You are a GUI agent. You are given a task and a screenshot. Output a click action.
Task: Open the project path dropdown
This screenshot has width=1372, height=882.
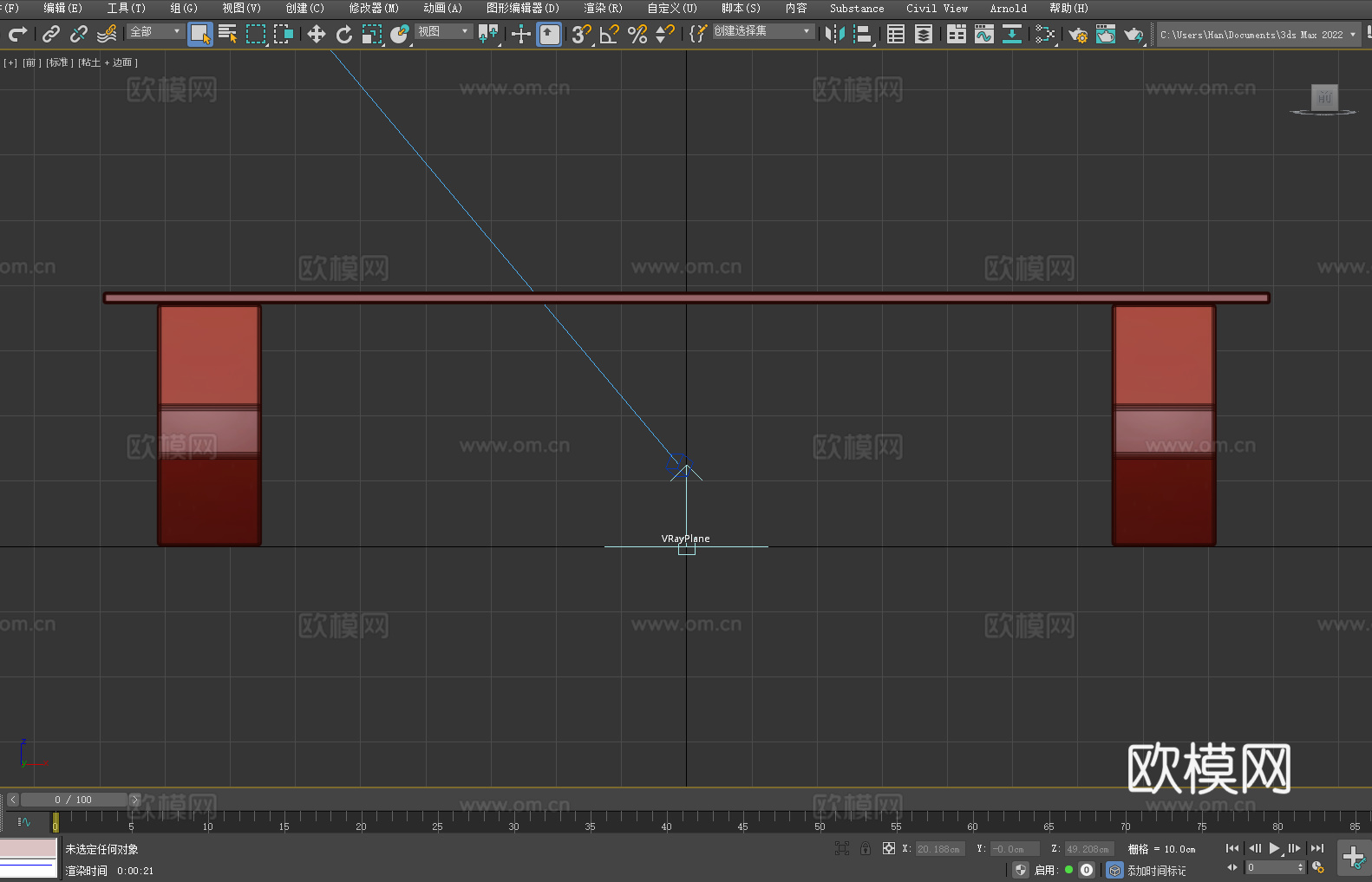[x=1258, y=35]
